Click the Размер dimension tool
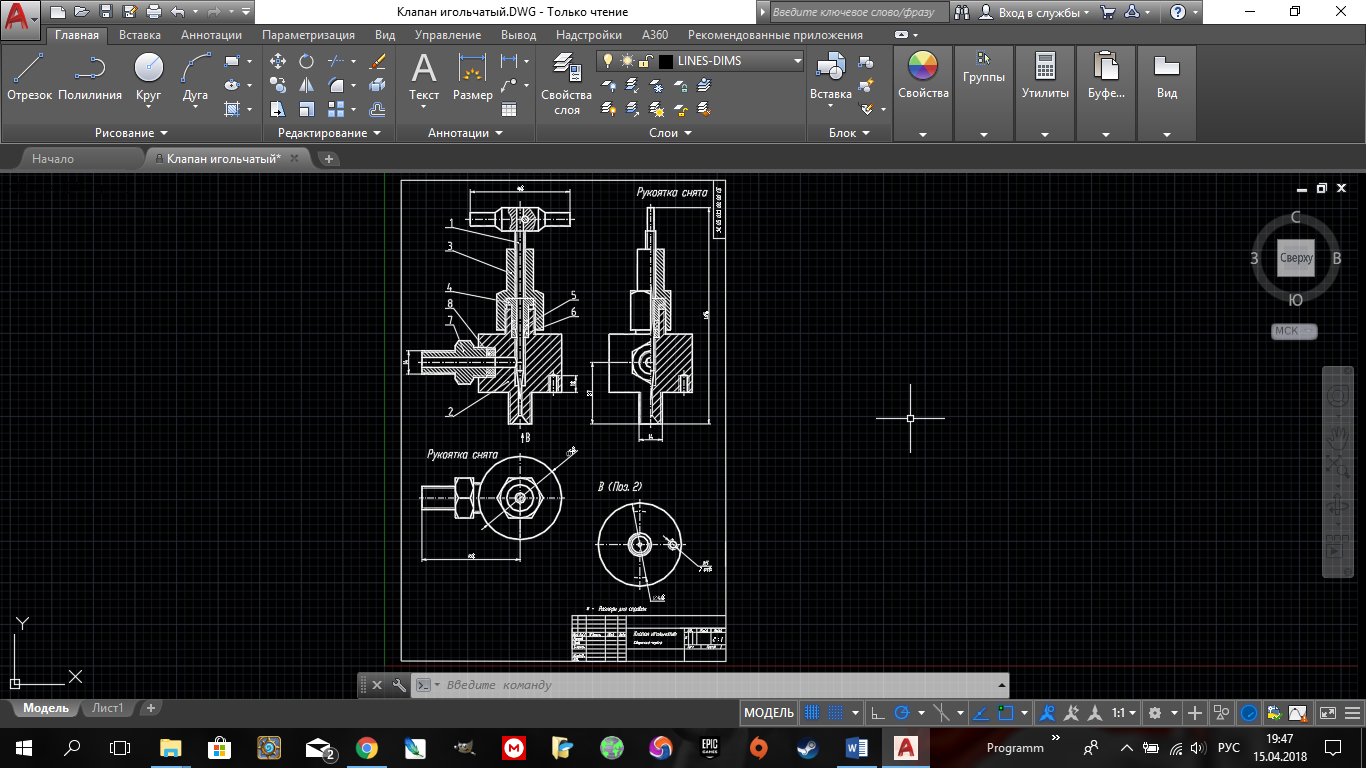This screenshot has width=1366, height=768. click(472, 77)
